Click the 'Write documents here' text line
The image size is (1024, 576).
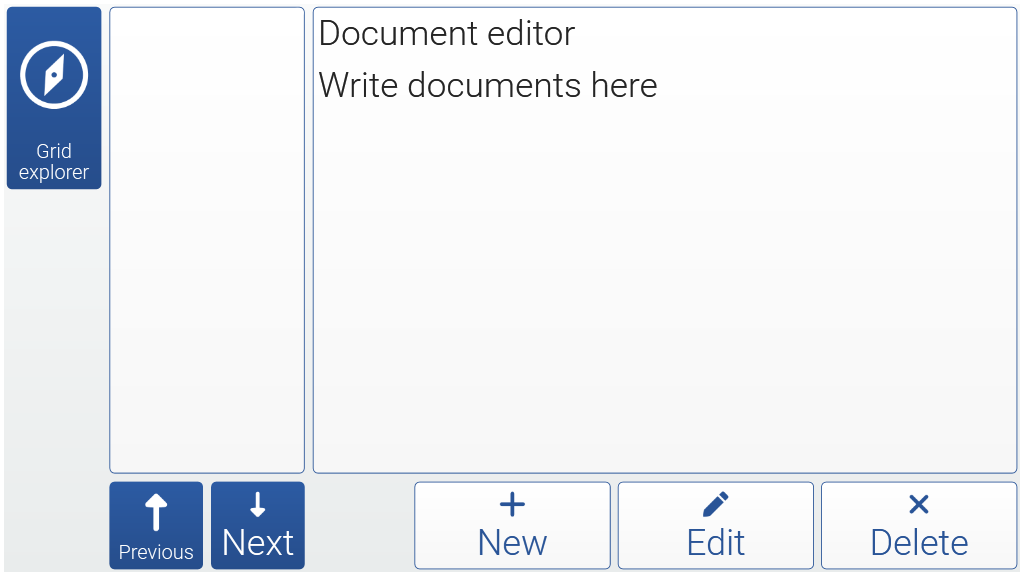[488, 86]
